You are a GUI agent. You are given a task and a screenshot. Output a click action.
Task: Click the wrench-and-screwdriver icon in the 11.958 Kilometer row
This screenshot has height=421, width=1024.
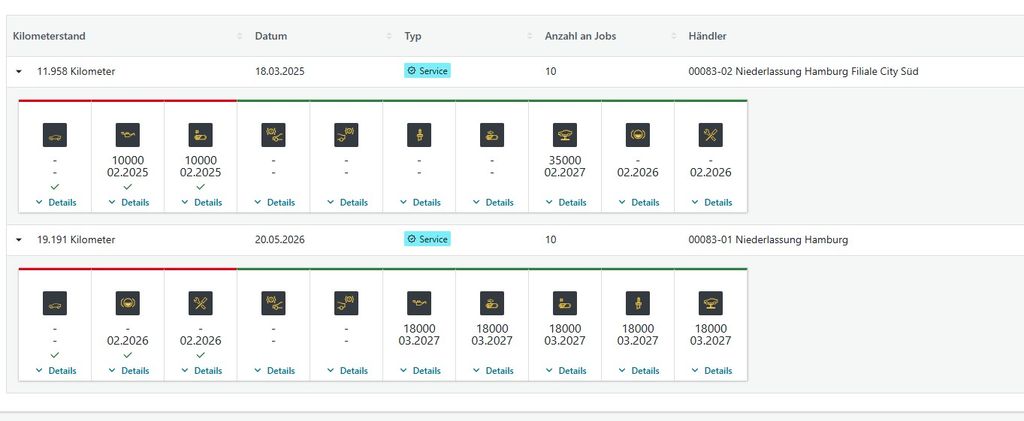[x=711, y=135]
